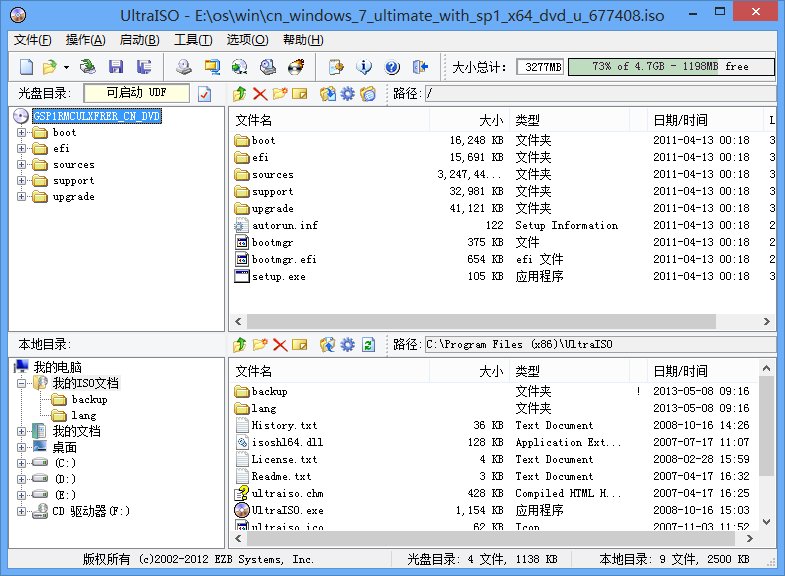
Task: Click the blue information toolbar icon
Action: tap(364, 67)
